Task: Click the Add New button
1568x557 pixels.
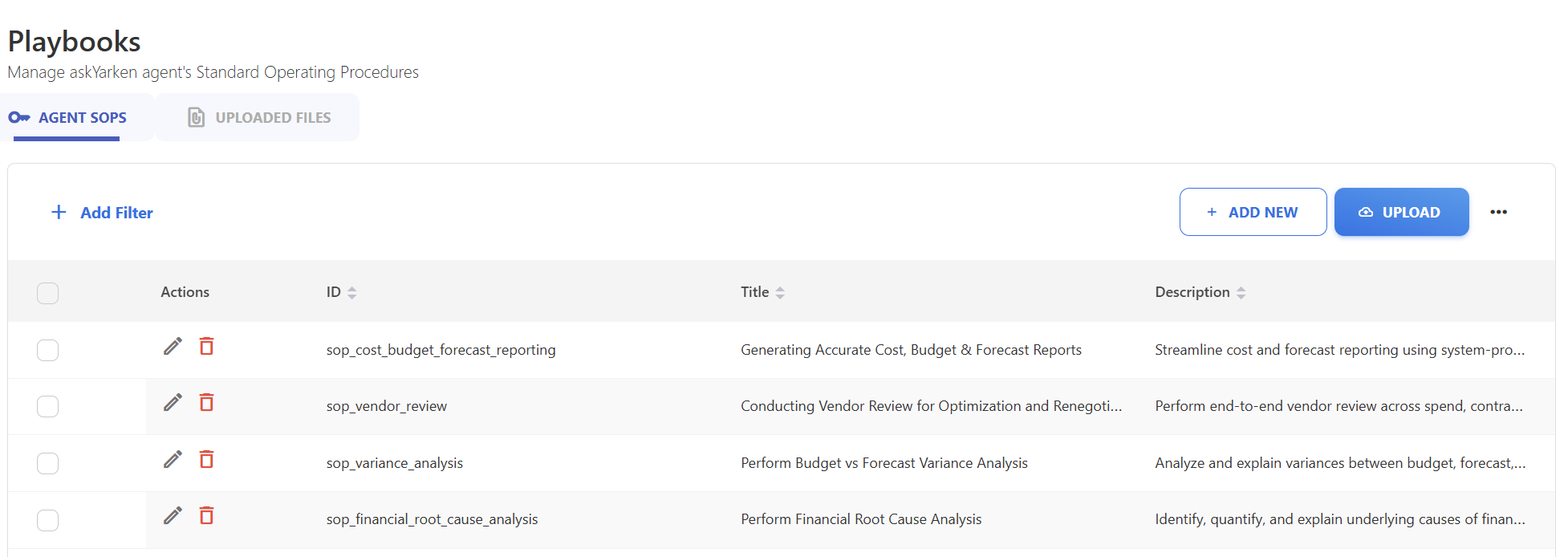Action: click(1253, 212)
